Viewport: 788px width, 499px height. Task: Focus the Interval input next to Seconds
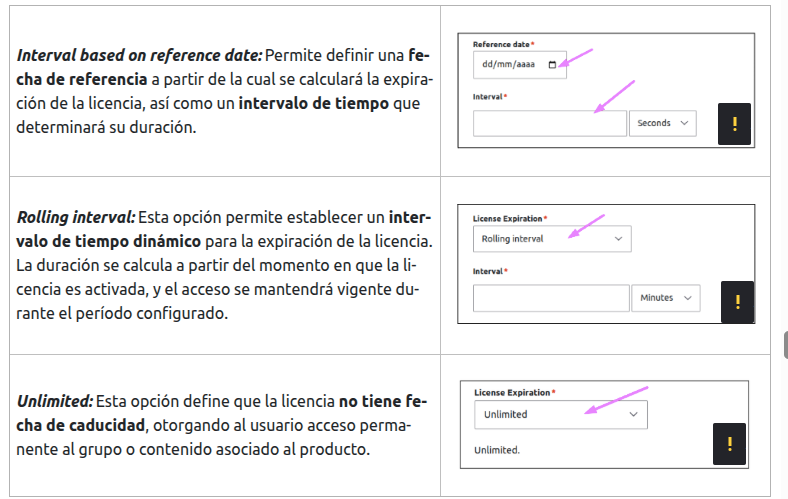click(x=549, y=123)
